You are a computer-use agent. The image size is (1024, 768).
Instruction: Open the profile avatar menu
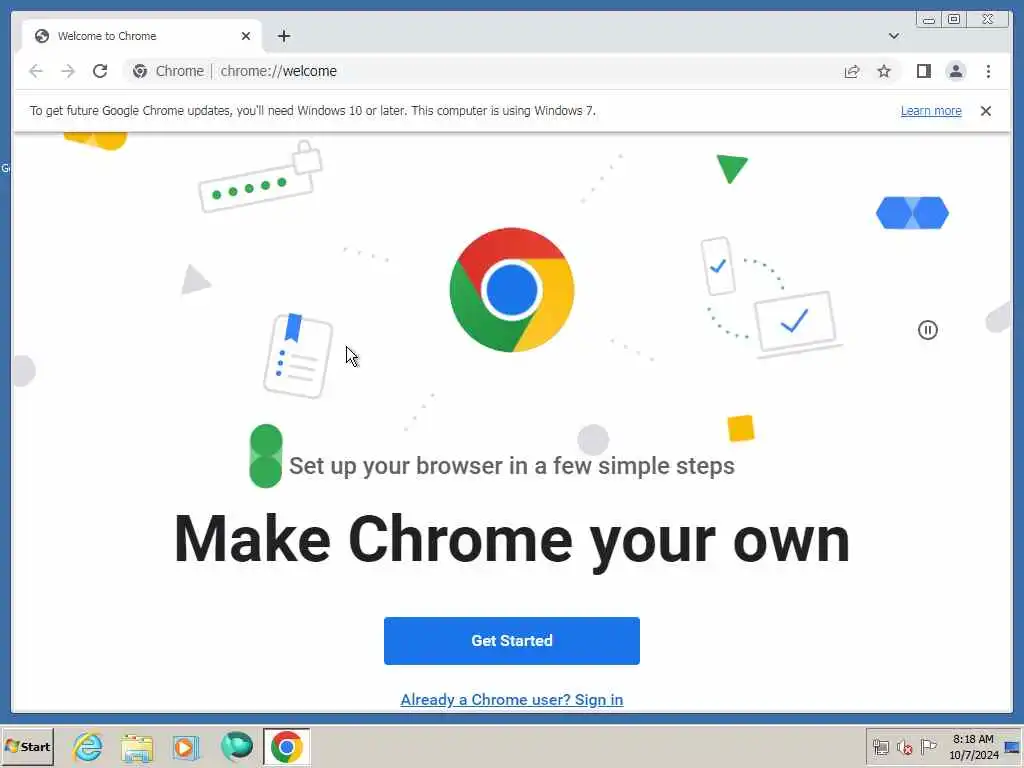click(x=955, y=71)
